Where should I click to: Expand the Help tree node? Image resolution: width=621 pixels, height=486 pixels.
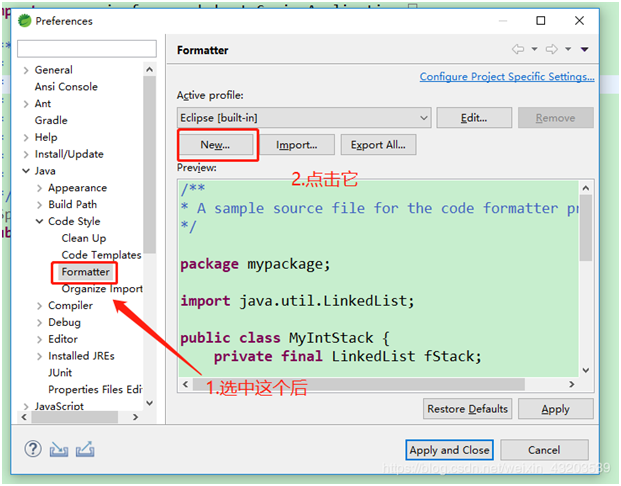(26, 138)
